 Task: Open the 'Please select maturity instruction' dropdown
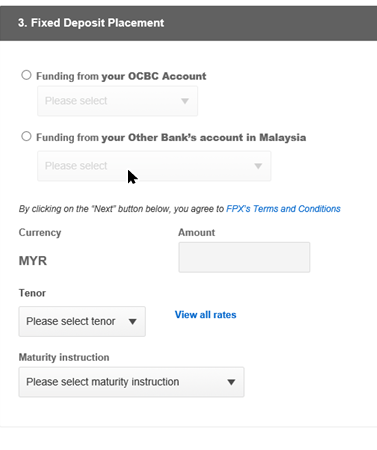[131, 382]
